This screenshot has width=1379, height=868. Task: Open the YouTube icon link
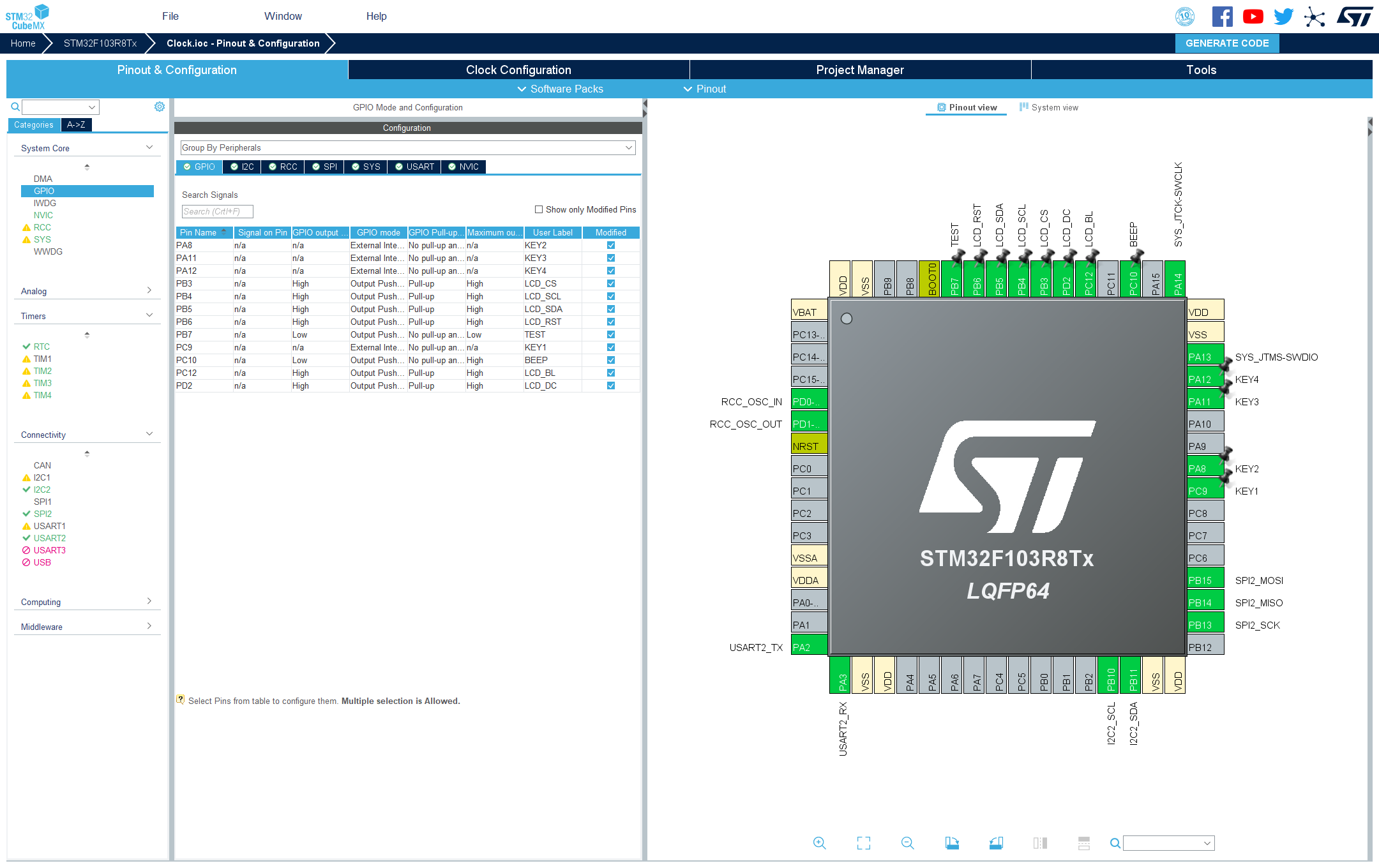(x=1253, y=17)
